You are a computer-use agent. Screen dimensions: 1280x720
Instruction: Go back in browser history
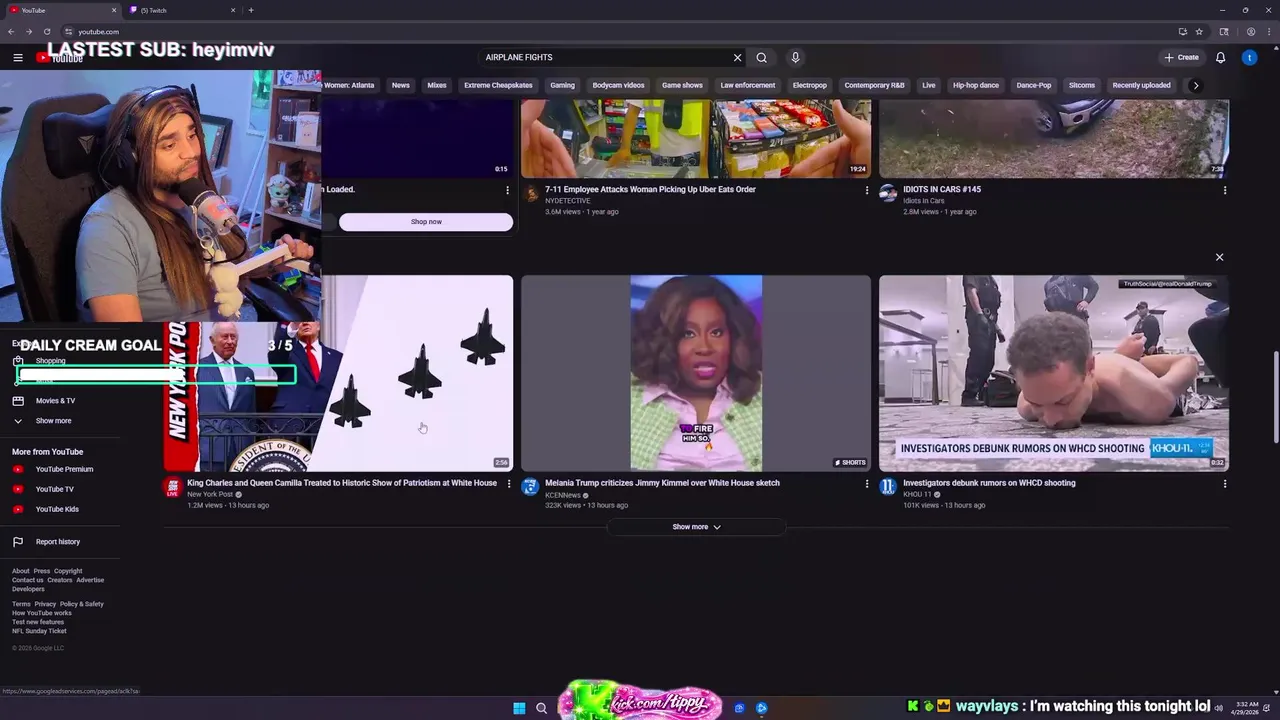(11, 31)
